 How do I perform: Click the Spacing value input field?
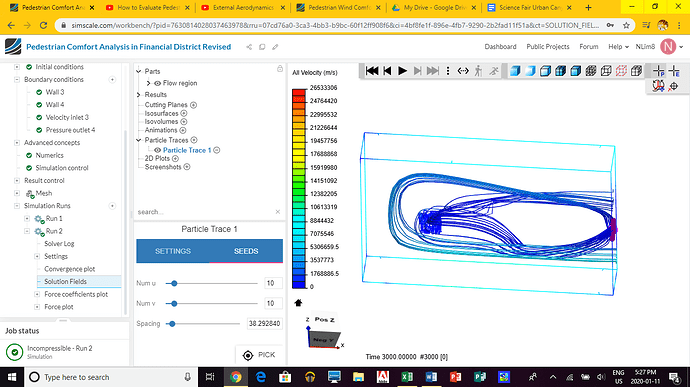(x=264, y=324)
